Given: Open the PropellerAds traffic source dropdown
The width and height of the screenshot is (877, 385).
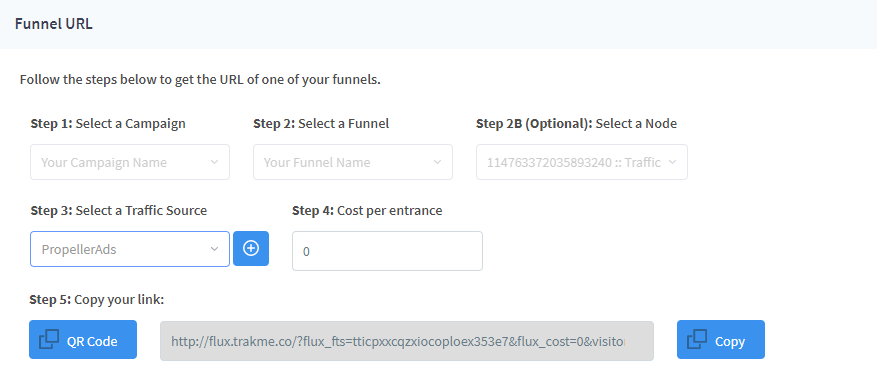Looking at the screenshot, I should [130, 249].
